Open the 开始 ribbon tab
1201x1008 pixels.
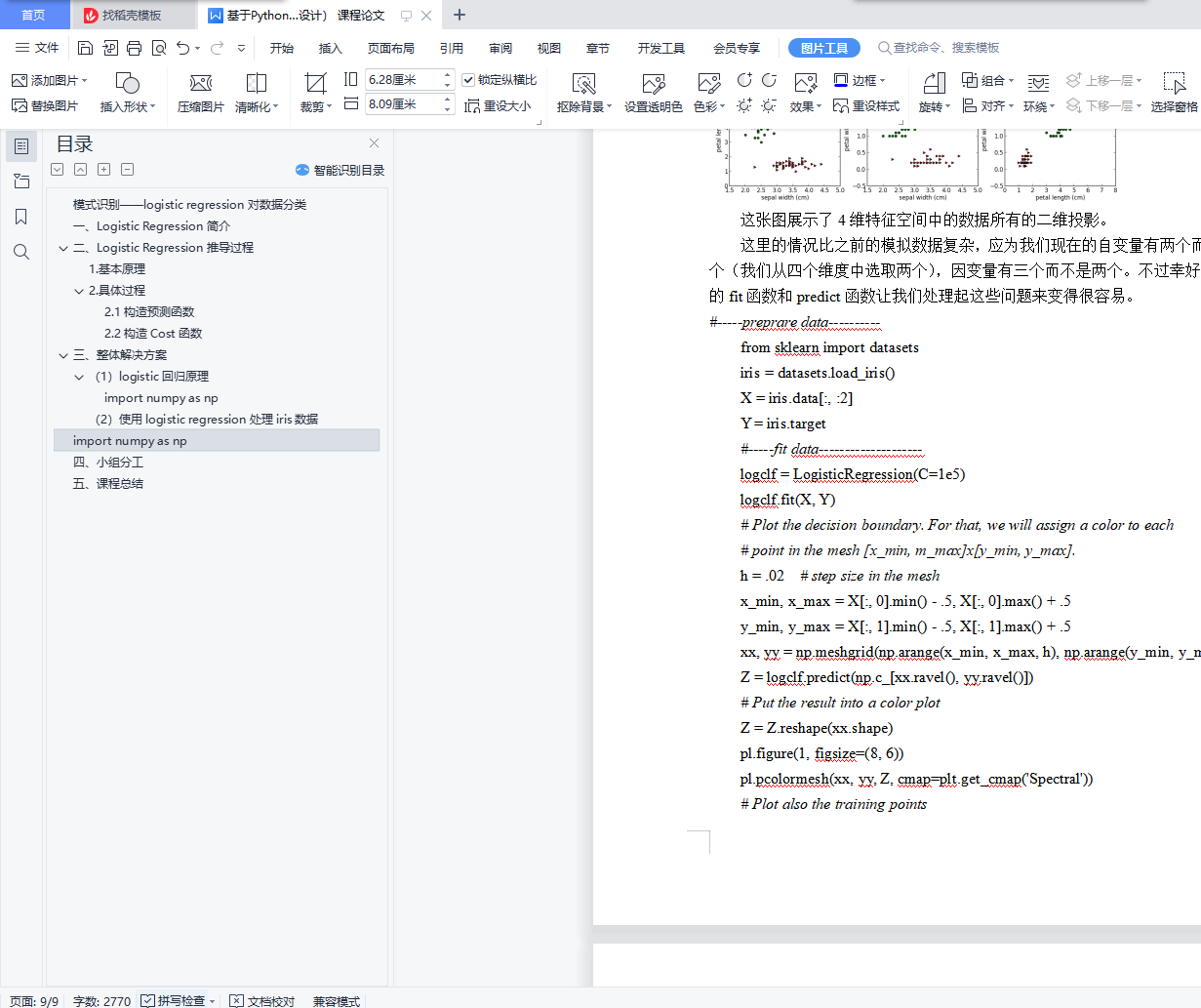[x=282, y=48]
